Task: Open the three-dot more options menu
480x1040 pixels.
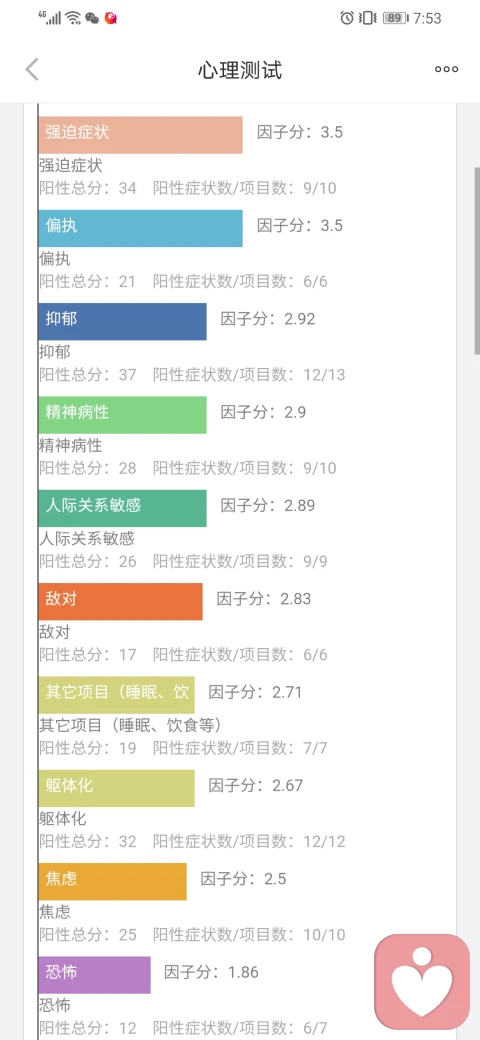Action: [446, 69]
